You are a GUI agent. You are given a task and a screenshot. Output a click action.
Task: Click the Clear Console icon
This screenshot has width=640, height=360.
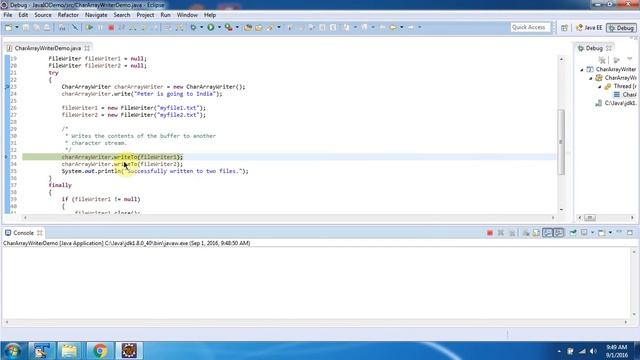click(x=526, y=233)
